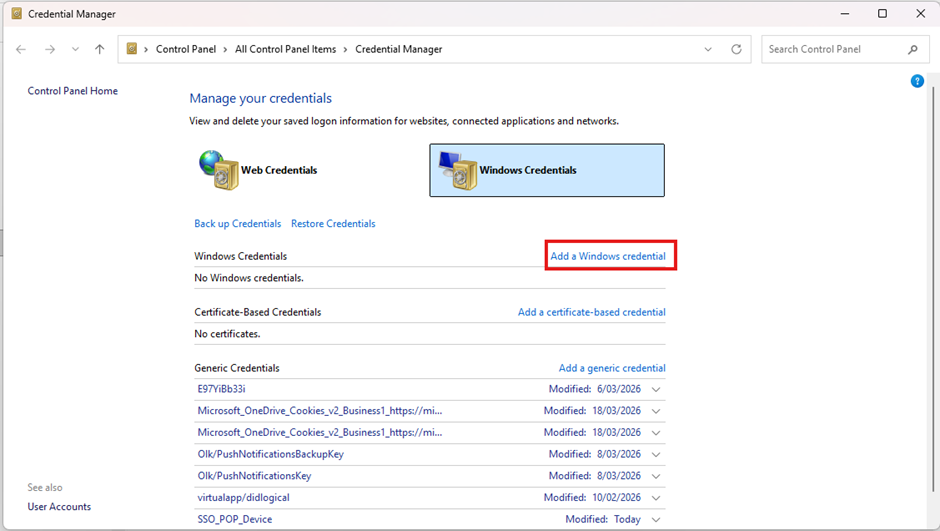
Task: Click Add a generic credential link
Action: click(x=612, y=368)
